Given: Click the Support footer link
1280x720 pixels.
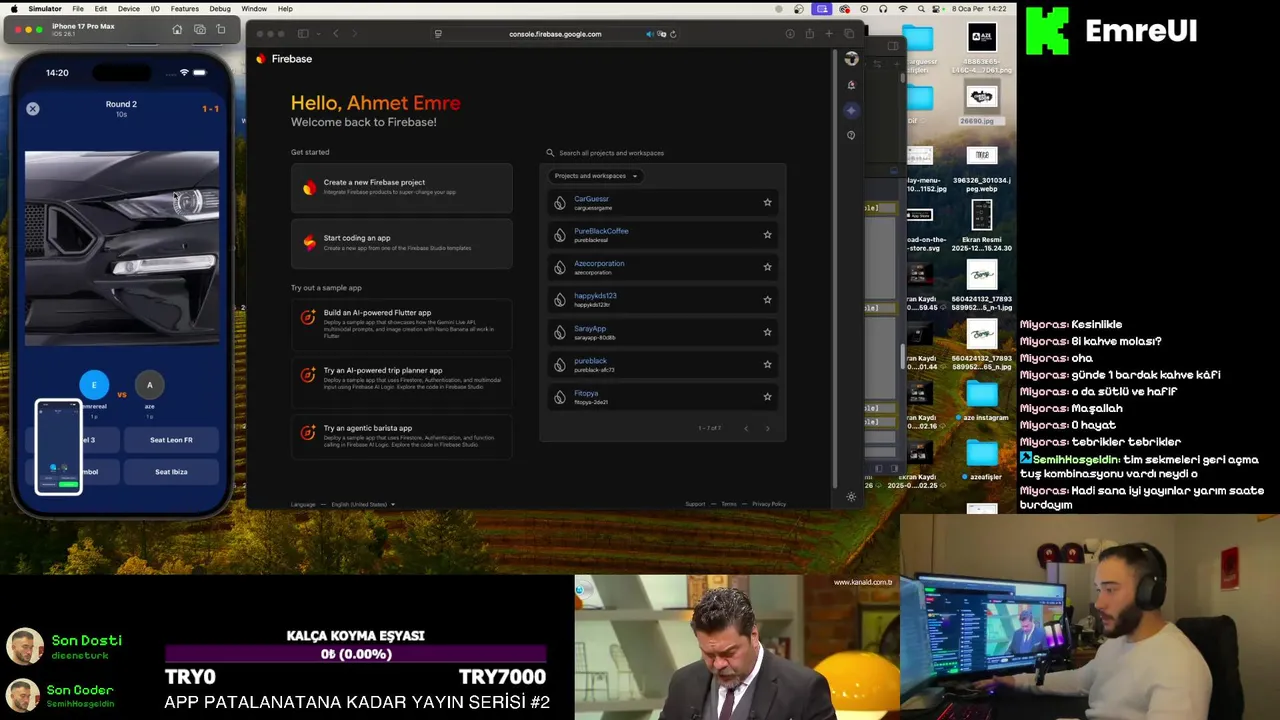Looking at the screenshot, I should click(695, 504).
